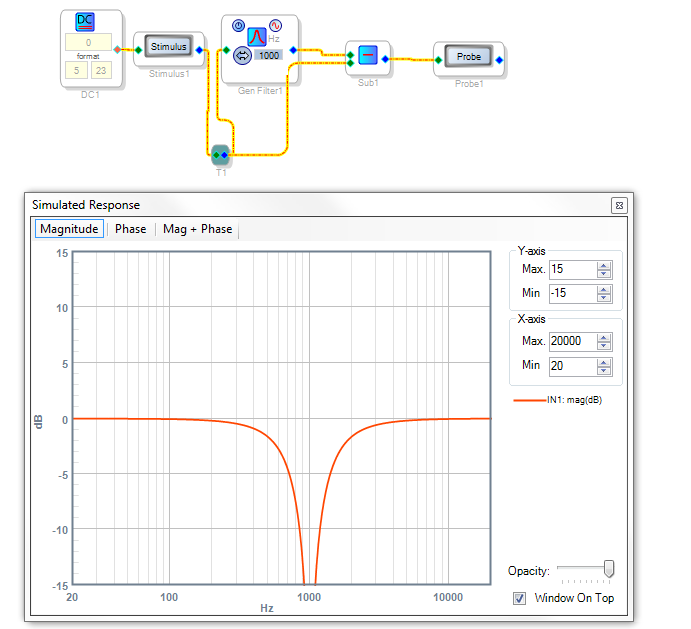Click the DC1 format field showing 23
Screen dimensions: 691x629
(101, 70)
